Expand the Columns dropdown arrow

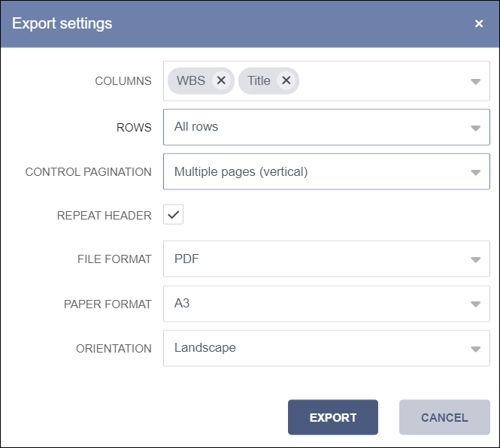coord(475,81)
